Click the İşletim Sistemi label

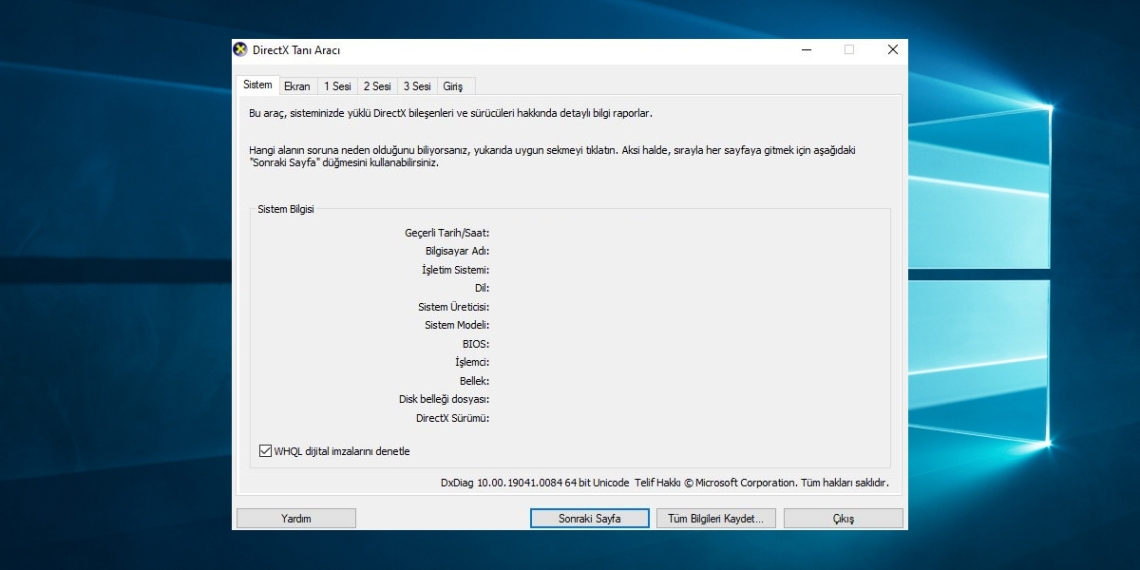click(455, 270)
